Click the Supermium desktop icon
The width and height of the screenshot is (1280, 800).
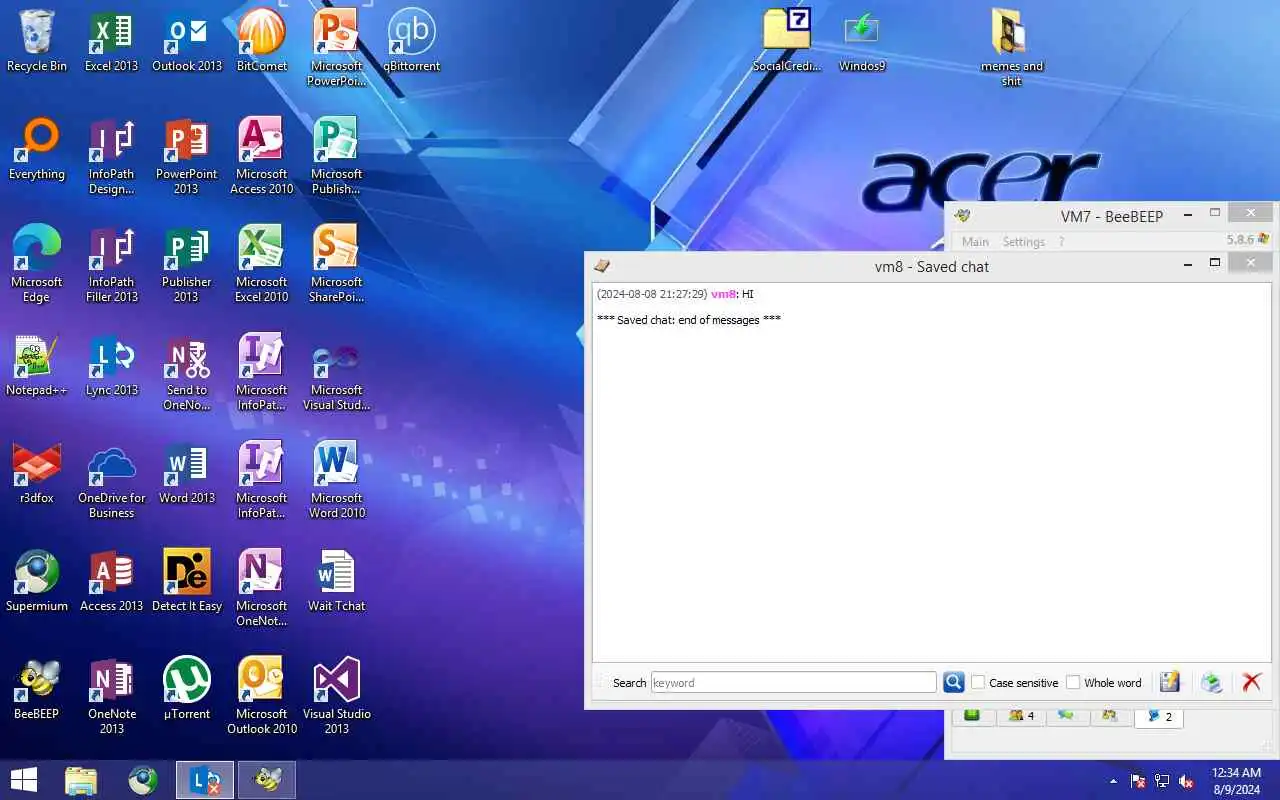(x=37, y=581)
